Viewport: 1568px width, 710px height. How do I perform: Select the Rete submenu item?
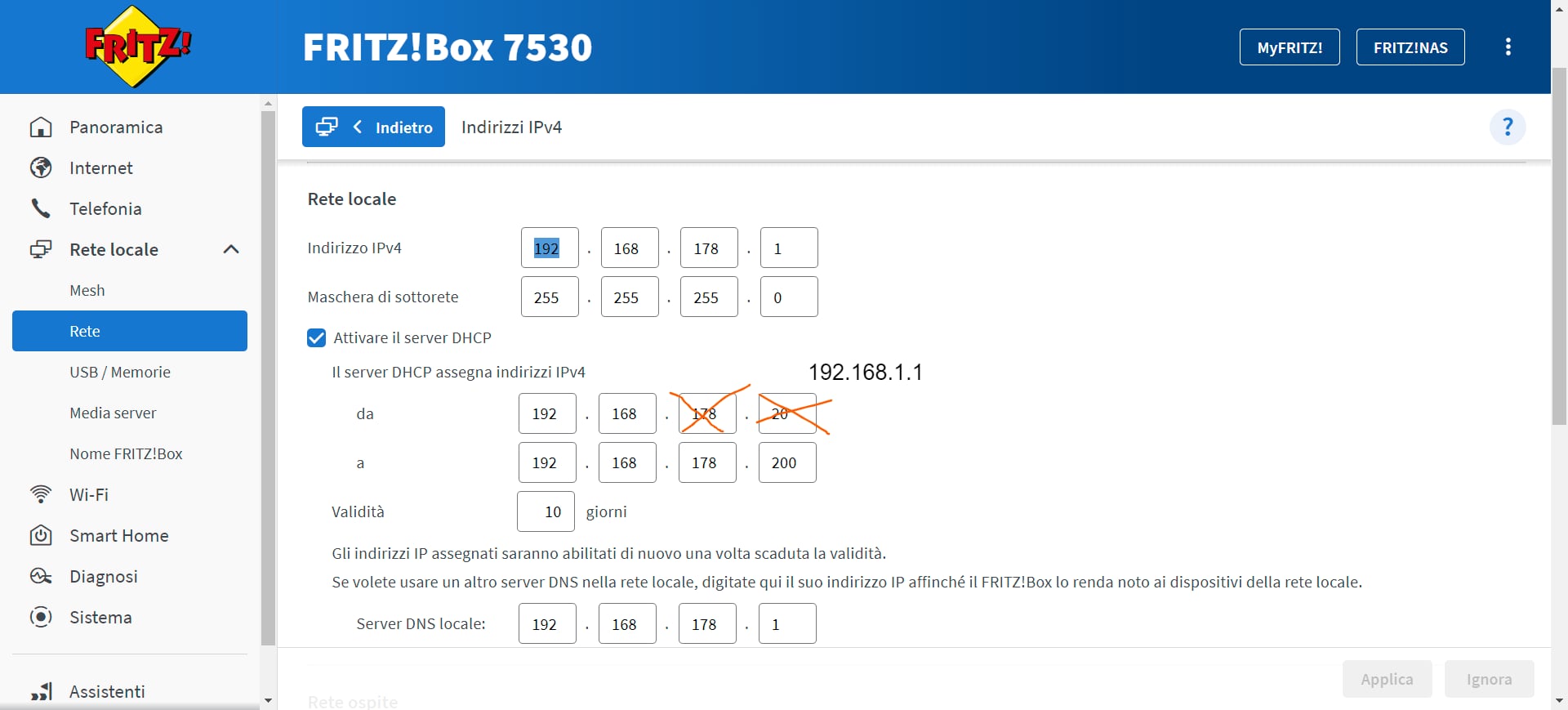(x=130, y=331)
